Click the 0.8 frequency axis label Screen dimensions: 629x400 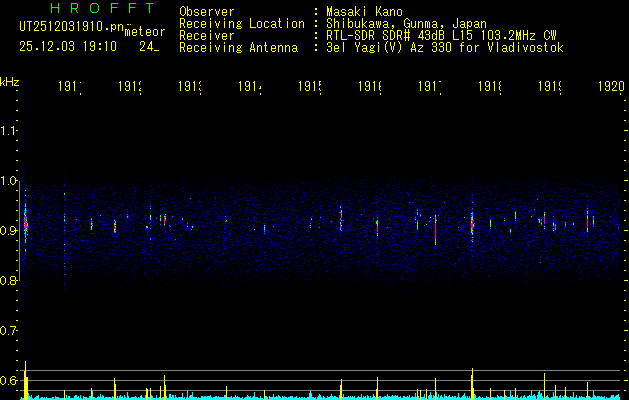[8, 280]
